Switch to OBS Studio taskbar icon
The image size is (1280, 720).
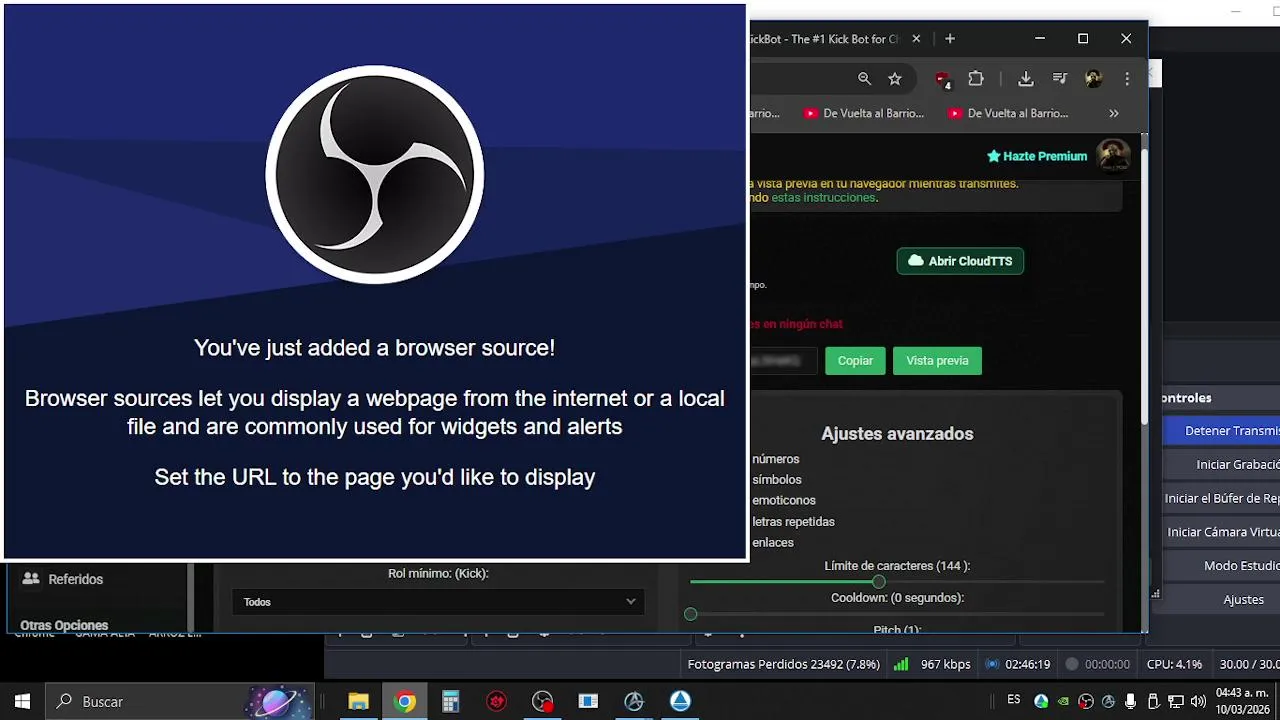[x=543, y=701]
